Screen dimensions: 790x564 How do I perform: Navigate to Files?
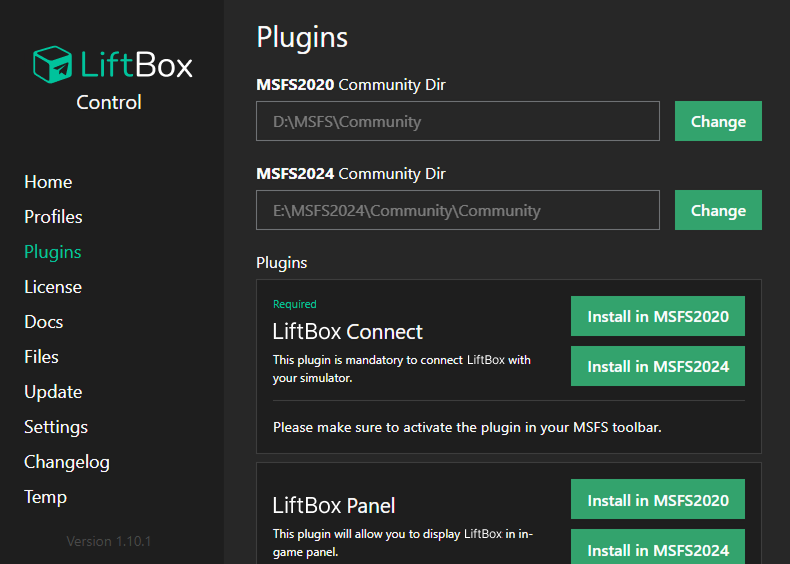(x=41, y=357)
